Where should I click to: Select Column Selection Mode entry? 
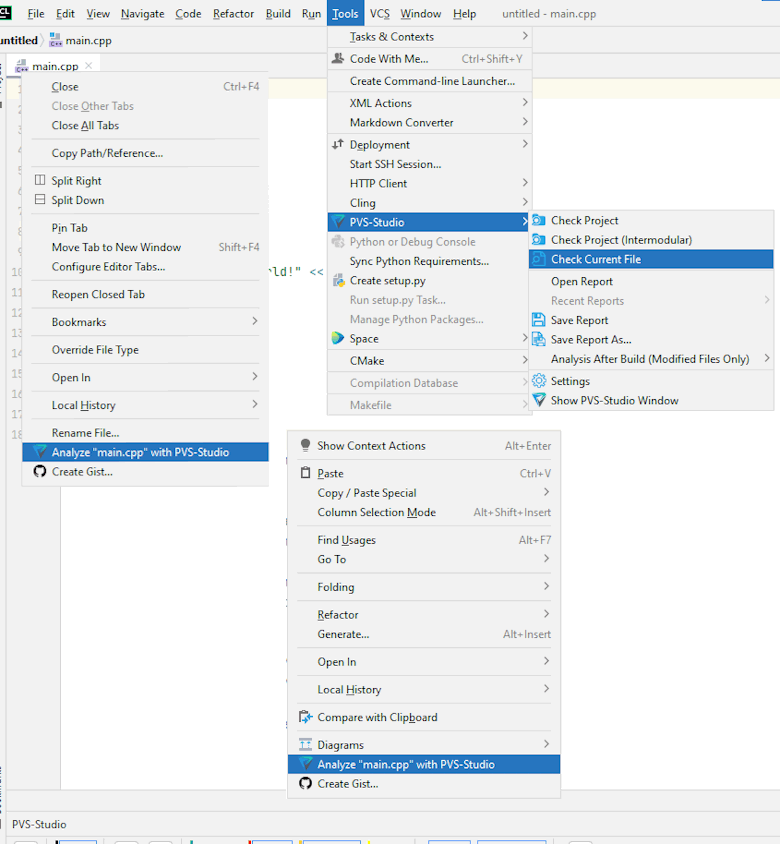pyautogui.click(x=376, y=512)
